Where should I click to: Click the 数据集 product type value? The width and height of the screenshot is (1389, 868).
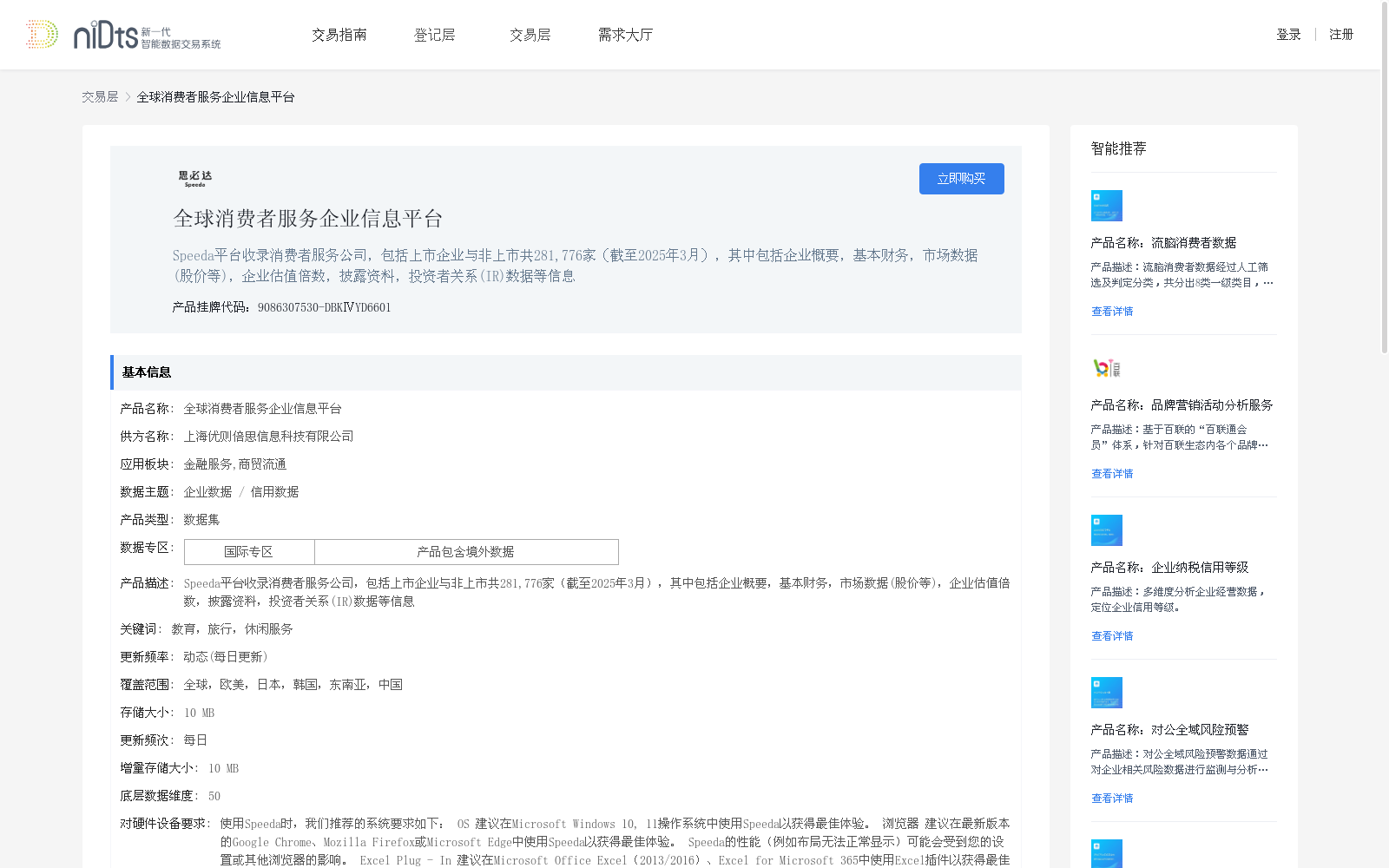pos(201,520)
